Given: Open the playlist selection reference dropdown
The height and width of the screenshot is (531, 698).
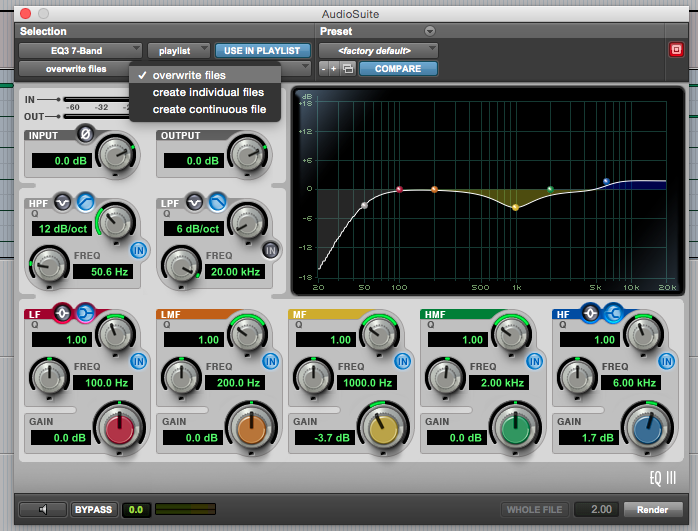Looking at the screenshot, I should coord(179,51).
